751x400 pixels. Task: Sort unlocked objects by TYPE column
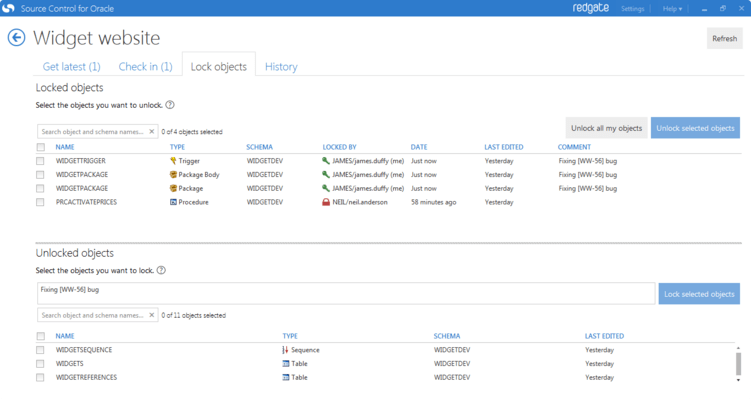(x=290, y=336)
